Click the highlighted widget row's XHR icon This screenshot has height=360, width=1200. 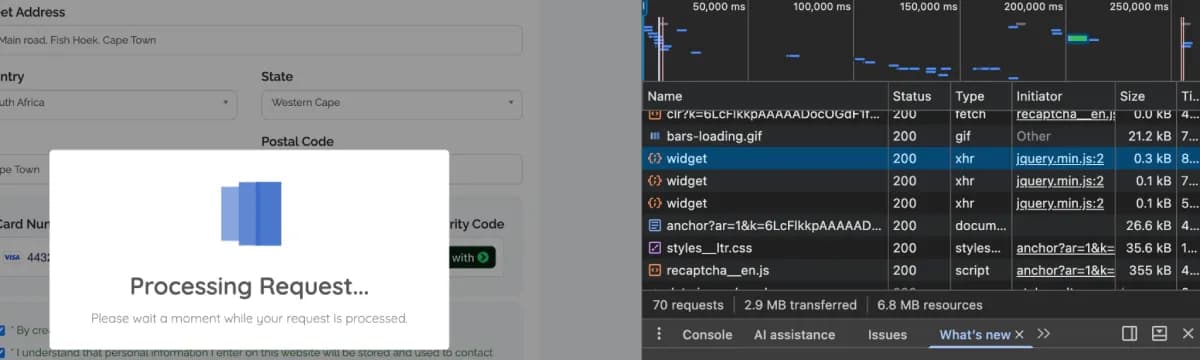pos(655,158)
